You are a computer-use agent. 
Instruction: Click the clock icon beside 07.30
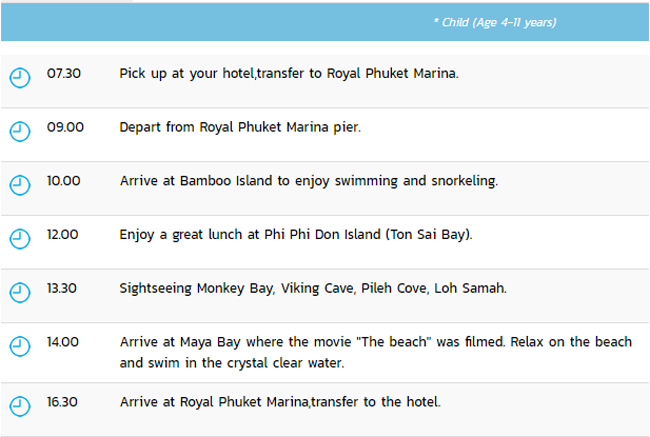click(19, 78)
